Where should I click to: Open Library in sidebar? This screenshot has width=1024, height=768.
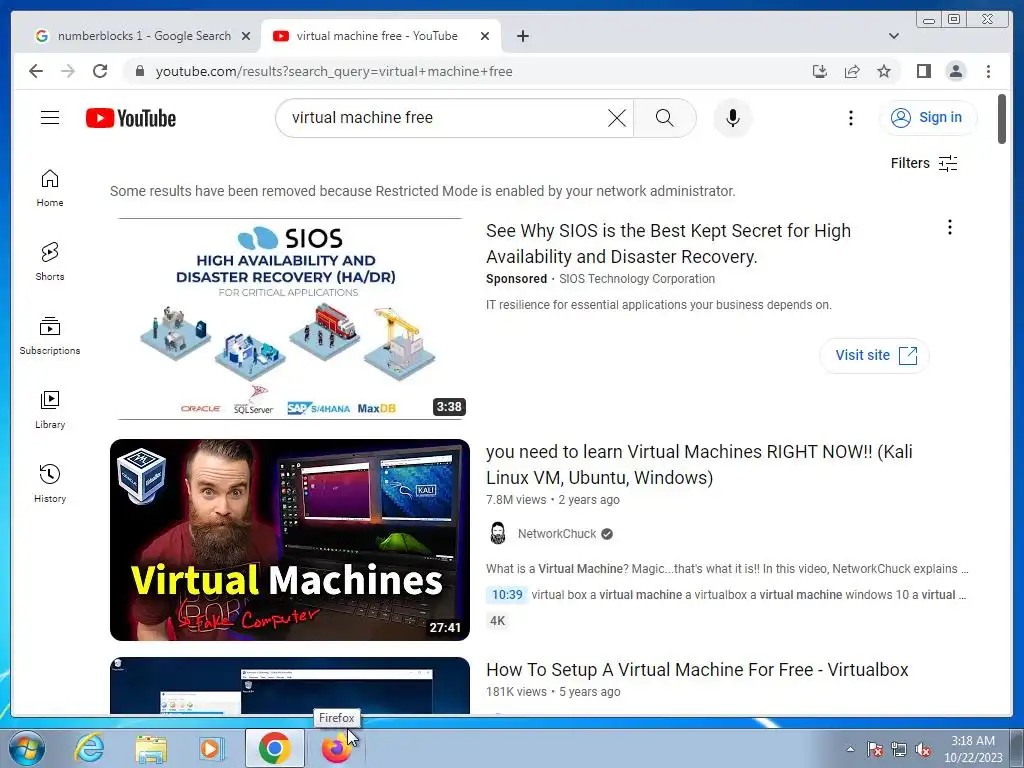click(50, 409)
